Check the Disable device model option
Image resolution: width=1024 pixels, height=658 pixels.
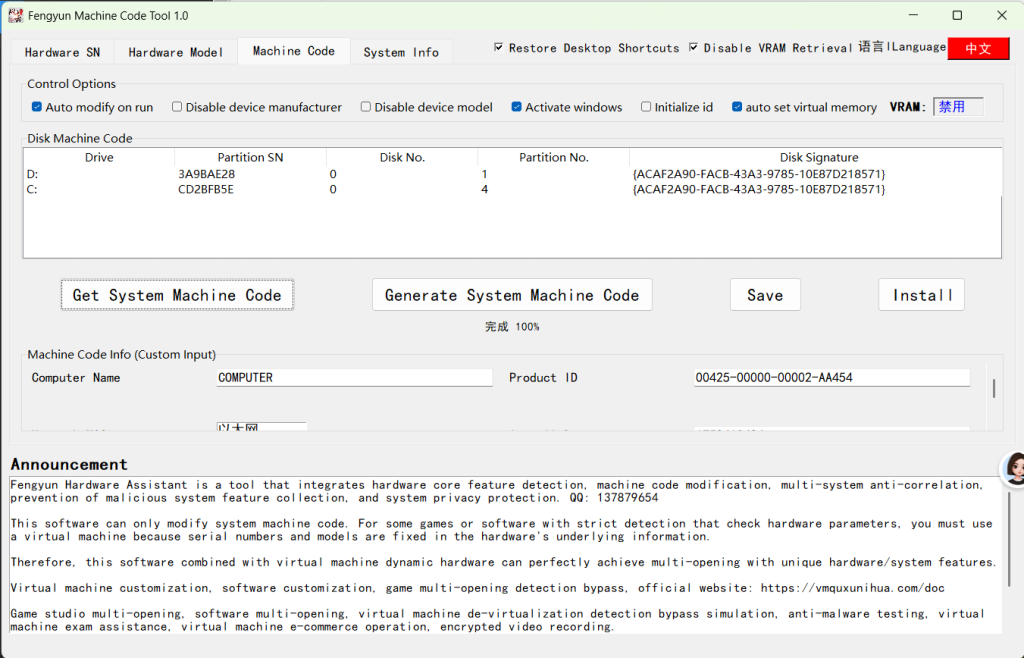pos(366,107)
